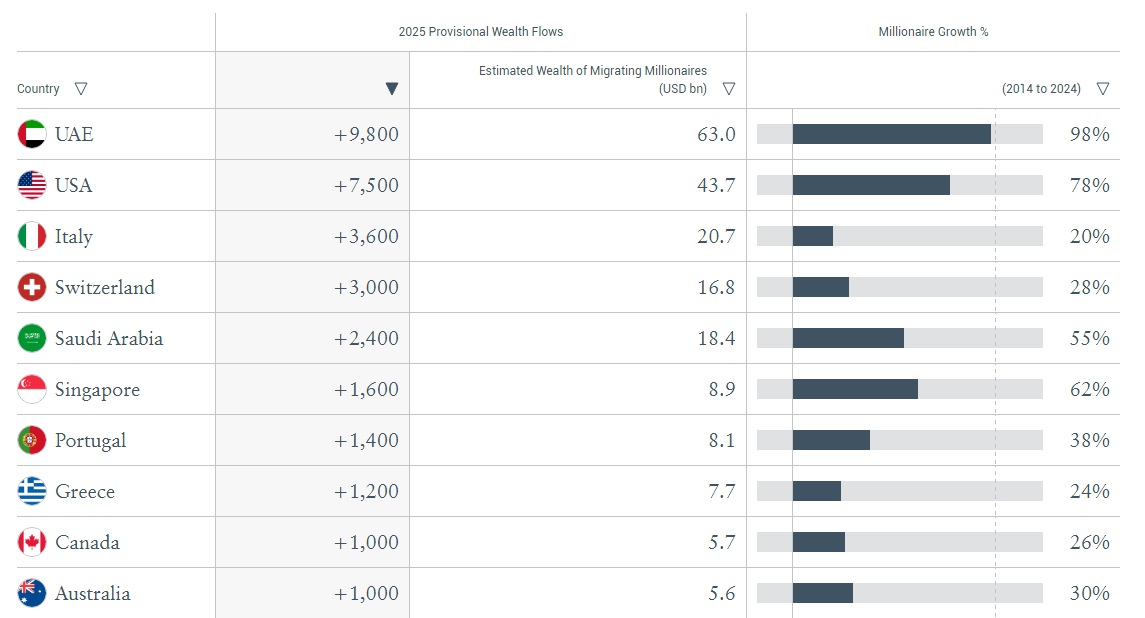Toggle the active filled sort arrow for wealth flows
This screenshot has height=618, width=1145.
coord(392,89)
